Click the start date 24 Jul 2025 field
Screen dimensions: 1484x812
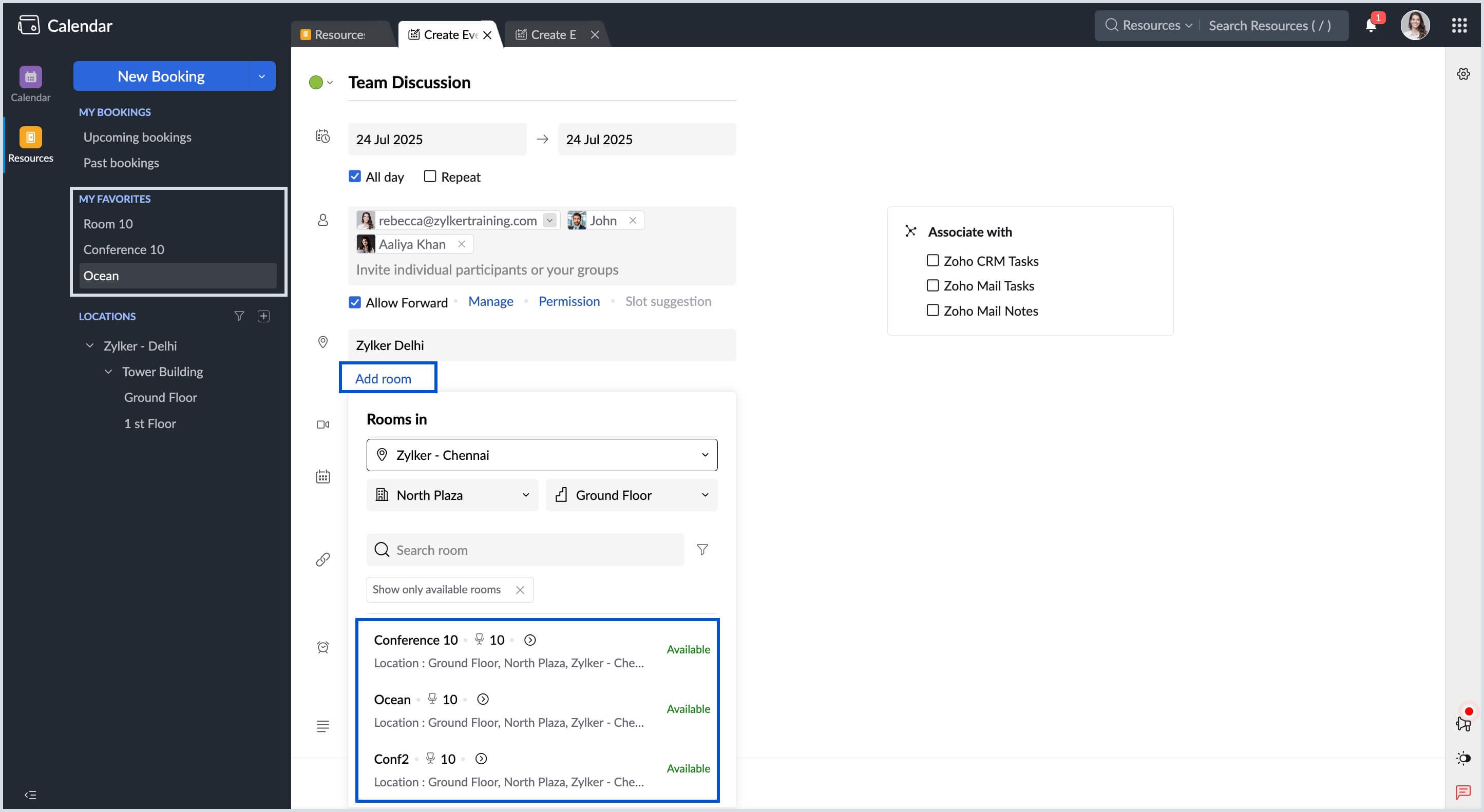click(x=437, y=140)
